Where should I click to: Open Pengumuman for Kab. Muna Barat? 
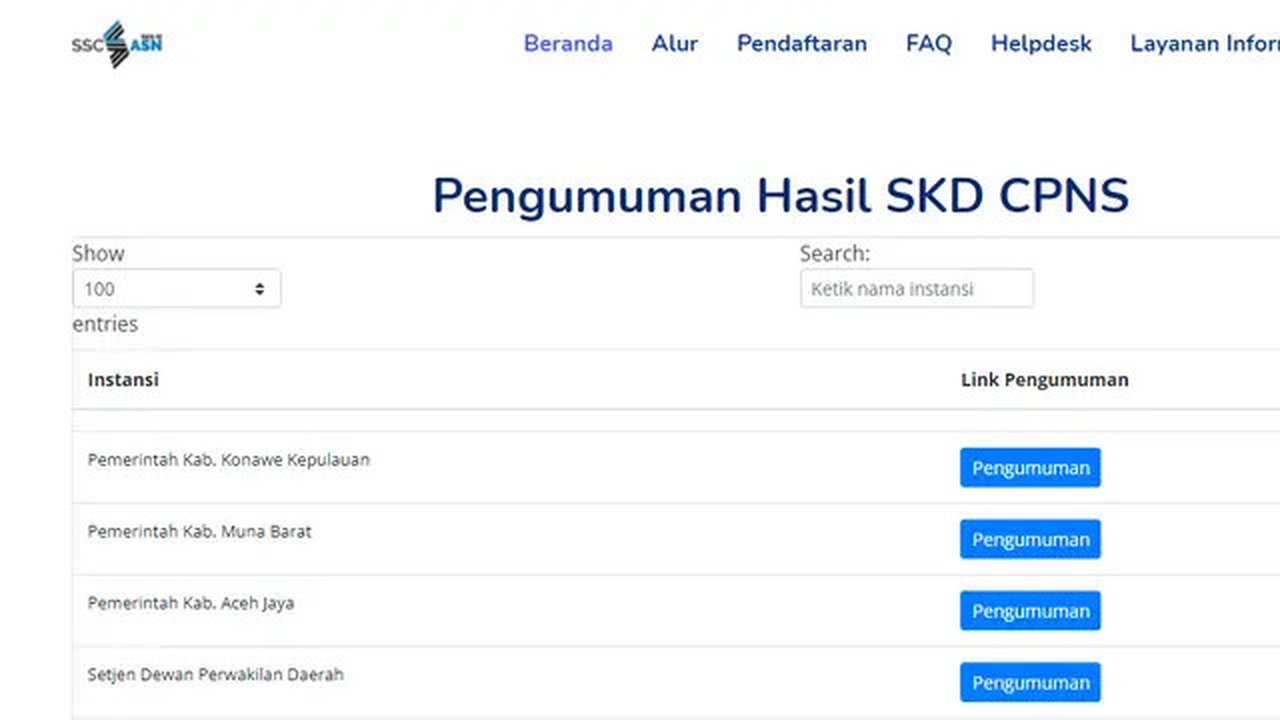1030,539
